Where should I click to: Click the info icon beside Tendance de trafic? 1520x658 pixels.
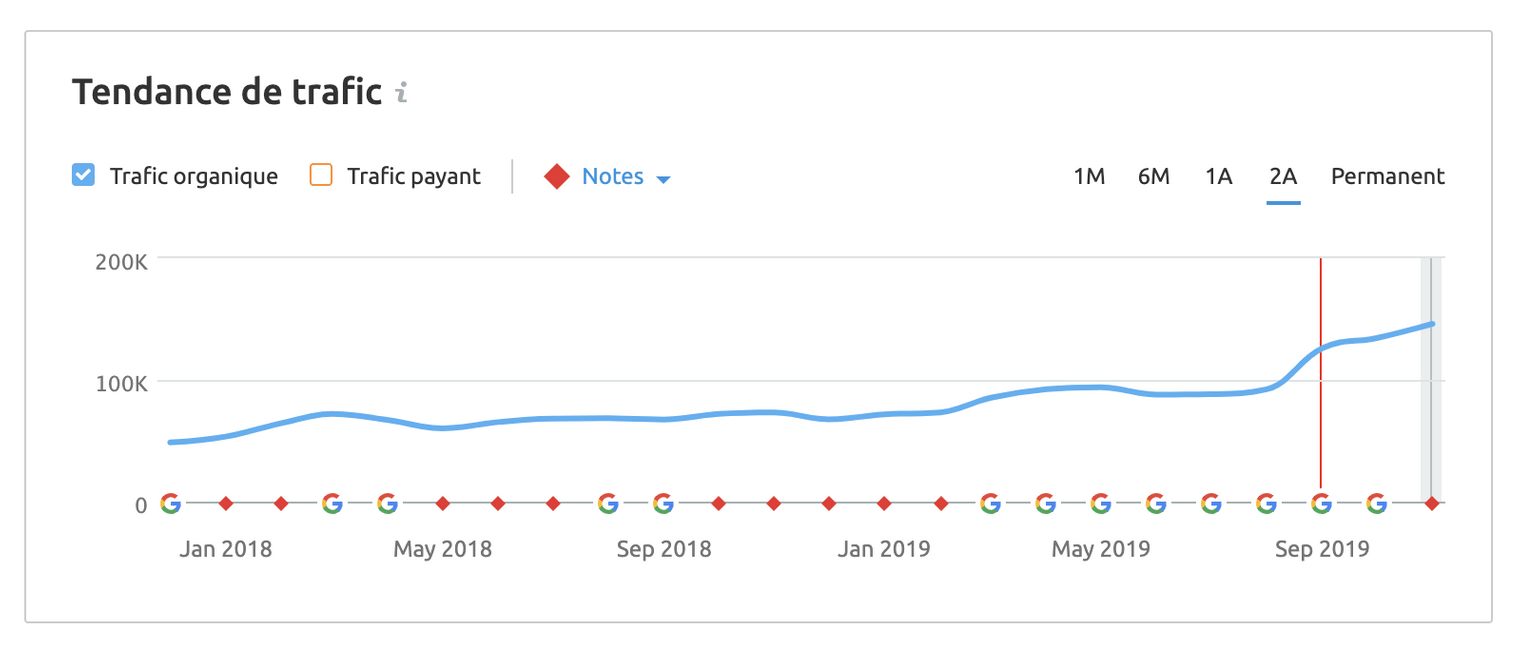pyautogui.click(x=401, y=93)
